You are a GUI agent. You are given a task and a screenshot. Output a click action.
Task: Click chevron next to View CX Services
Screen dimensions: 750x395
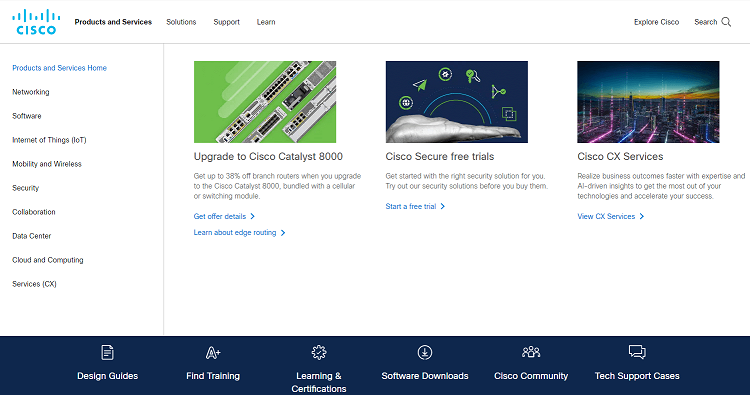tap(642, 217)
